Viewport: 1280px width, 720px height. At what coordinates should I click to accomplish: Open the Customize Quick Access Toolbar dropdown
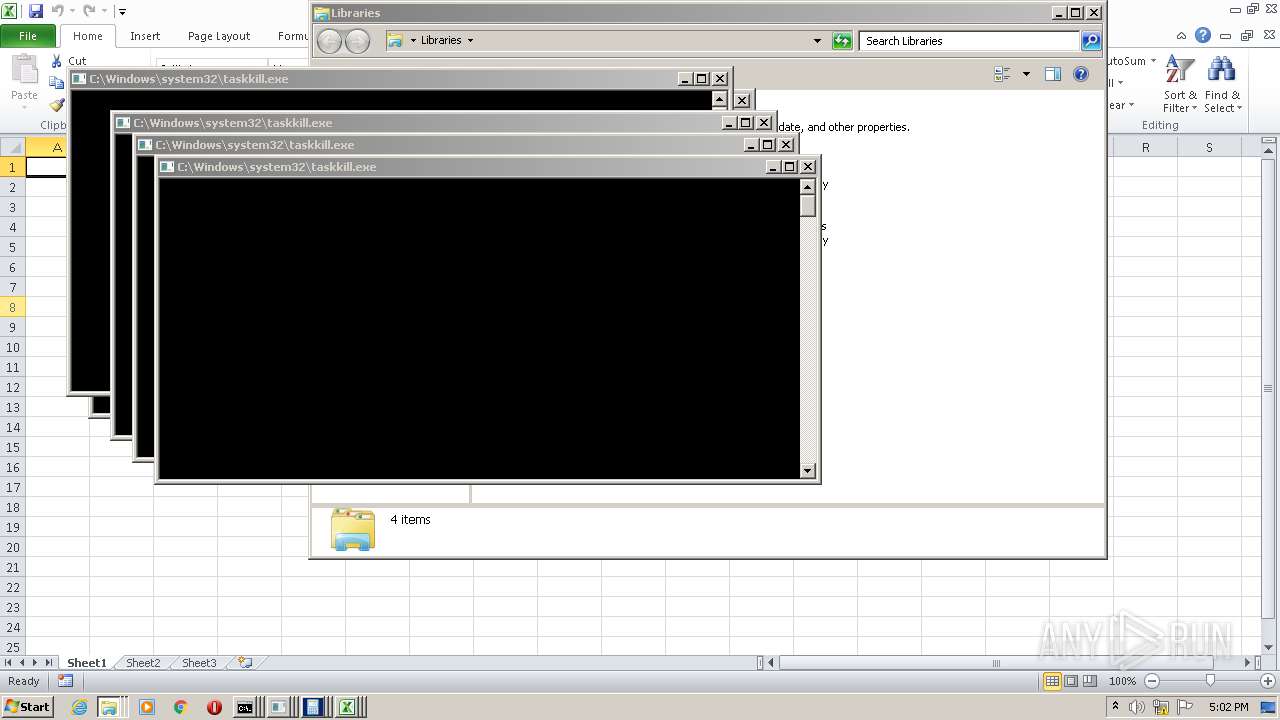pos(122,12)
